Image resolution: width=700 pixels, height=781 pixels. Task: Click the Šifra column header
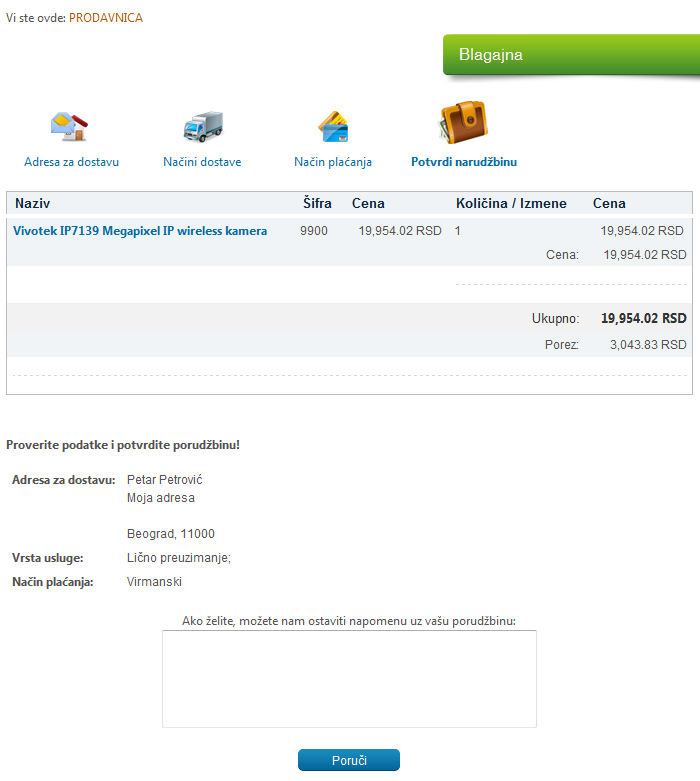[317, 203]
